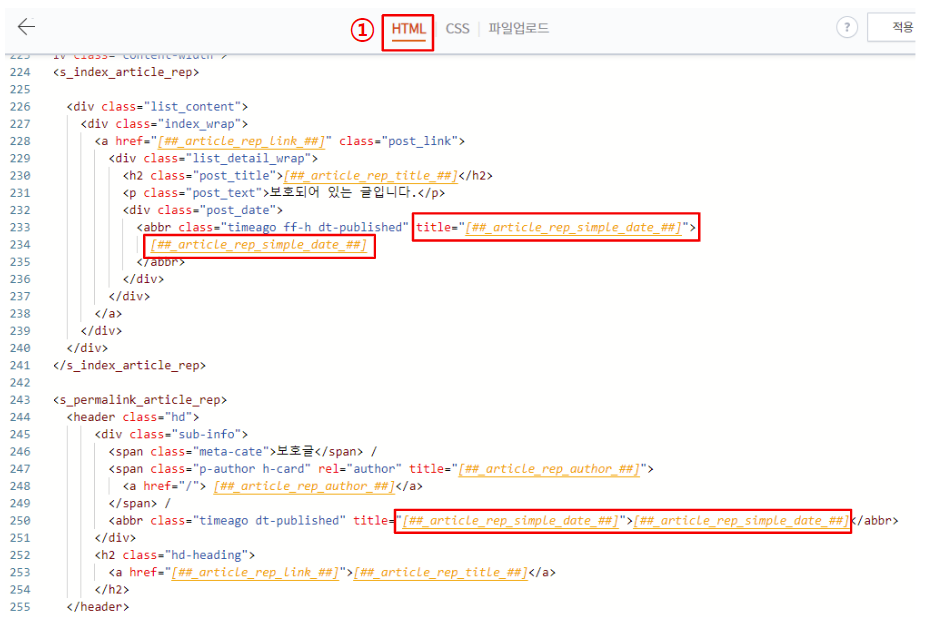The height and width of the screenshot is (621, 926).
Task: Click the div class="list_content" line
Action: [157, 107]
